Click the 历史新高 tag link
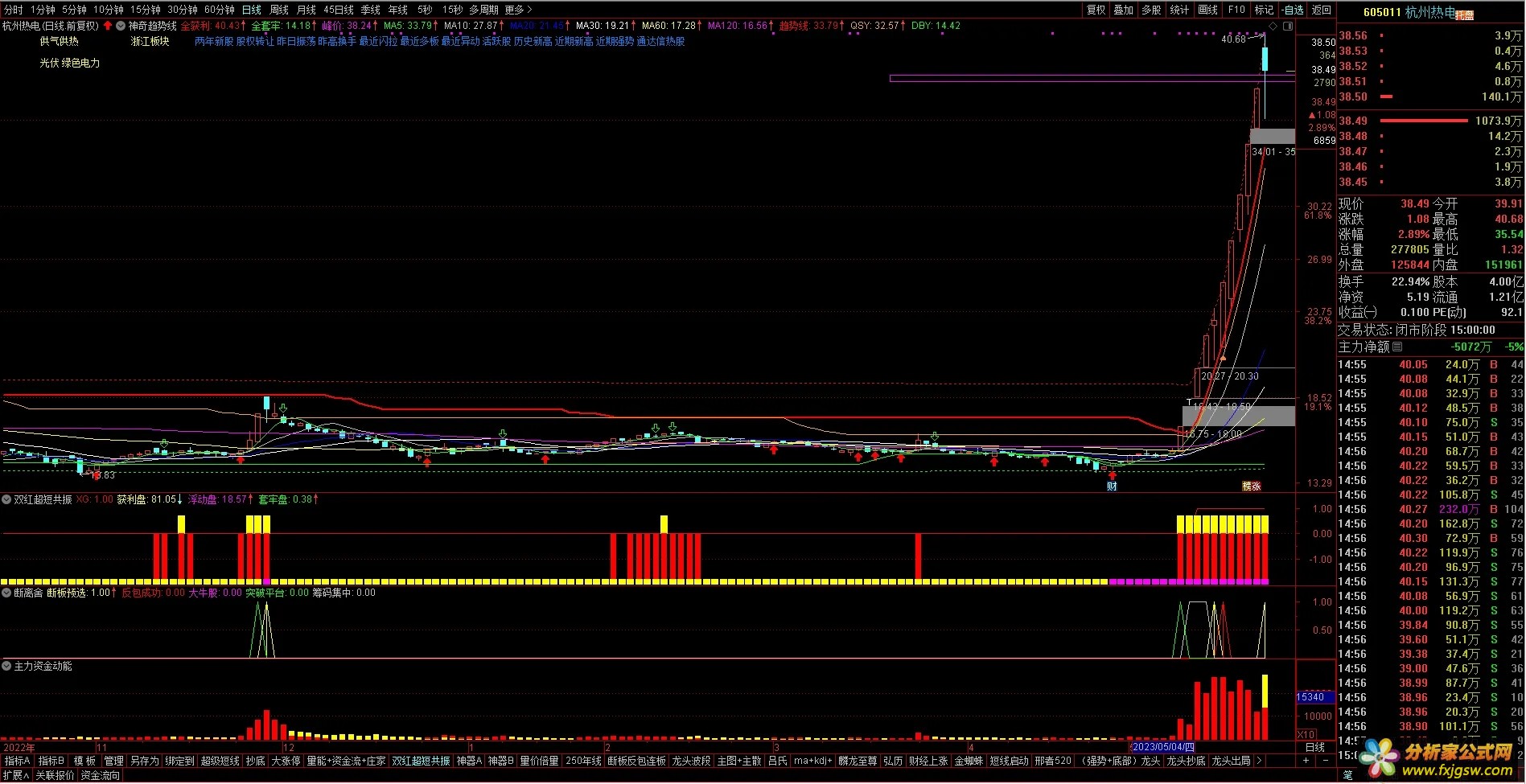Image resolution: width=1526 pixels, height=784 pixels. pos(533,41)
